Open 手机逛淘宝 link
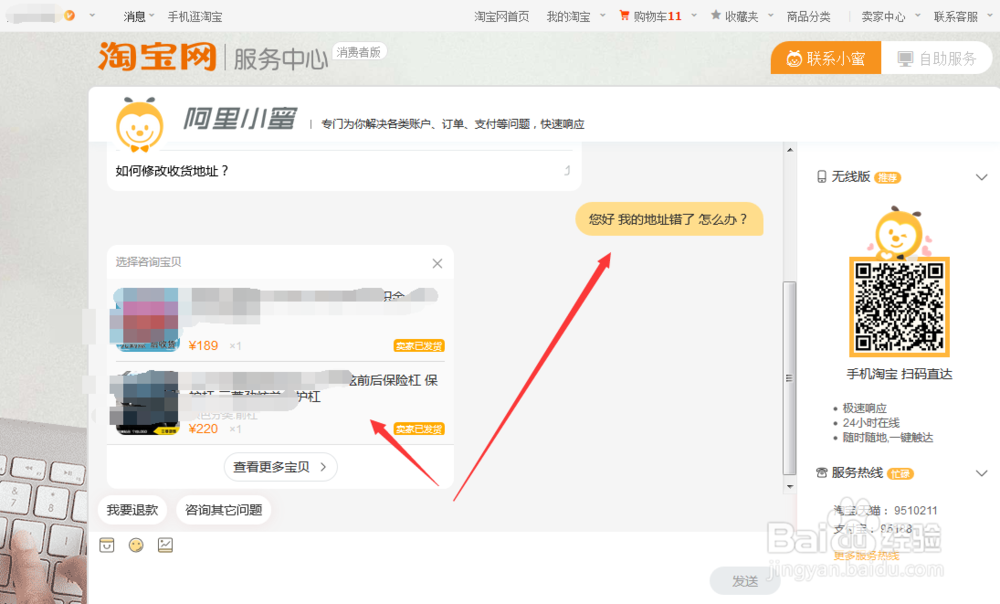1000x604 pixels. point(195,17)
